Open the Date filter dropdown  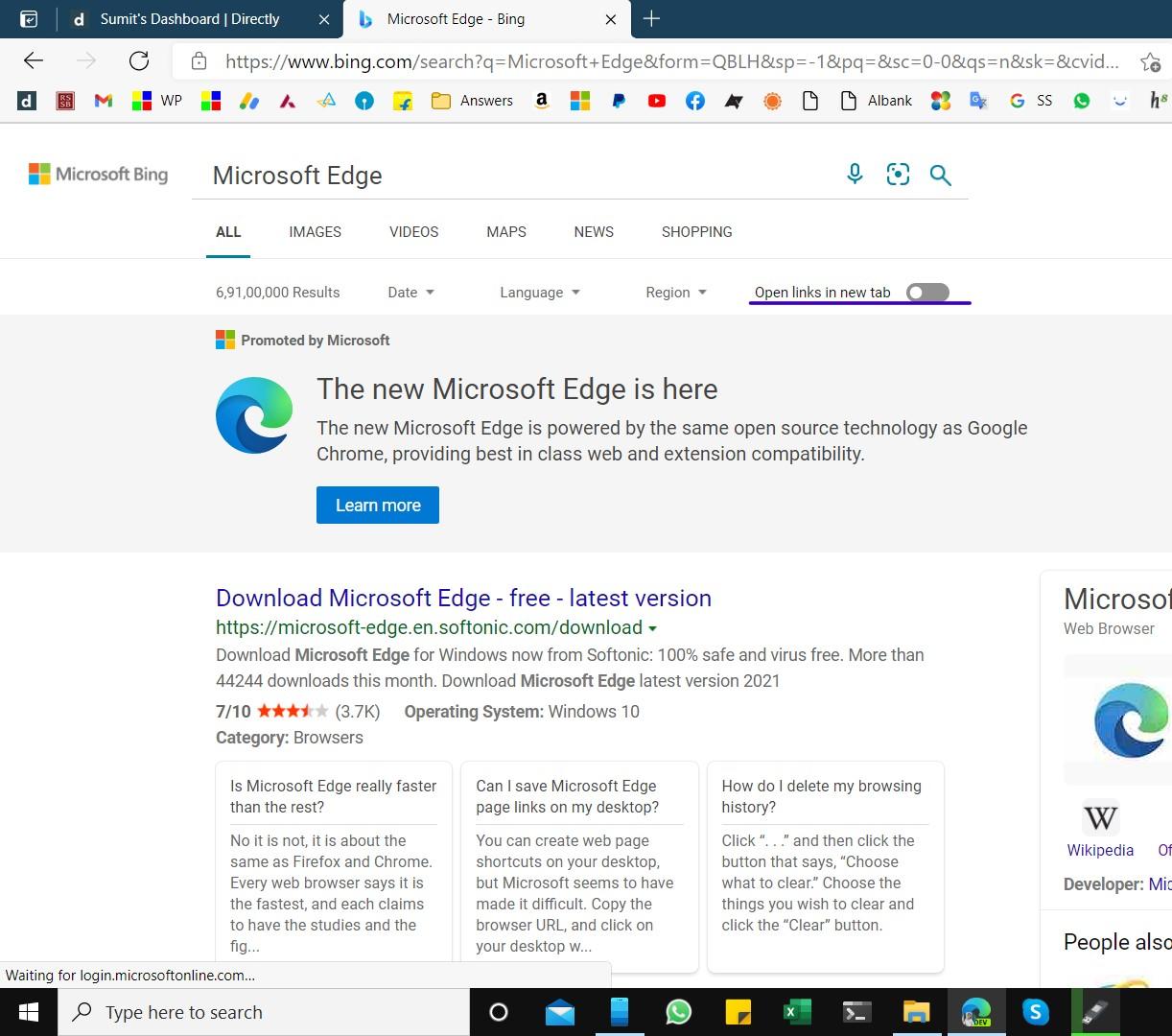point(410,292)
